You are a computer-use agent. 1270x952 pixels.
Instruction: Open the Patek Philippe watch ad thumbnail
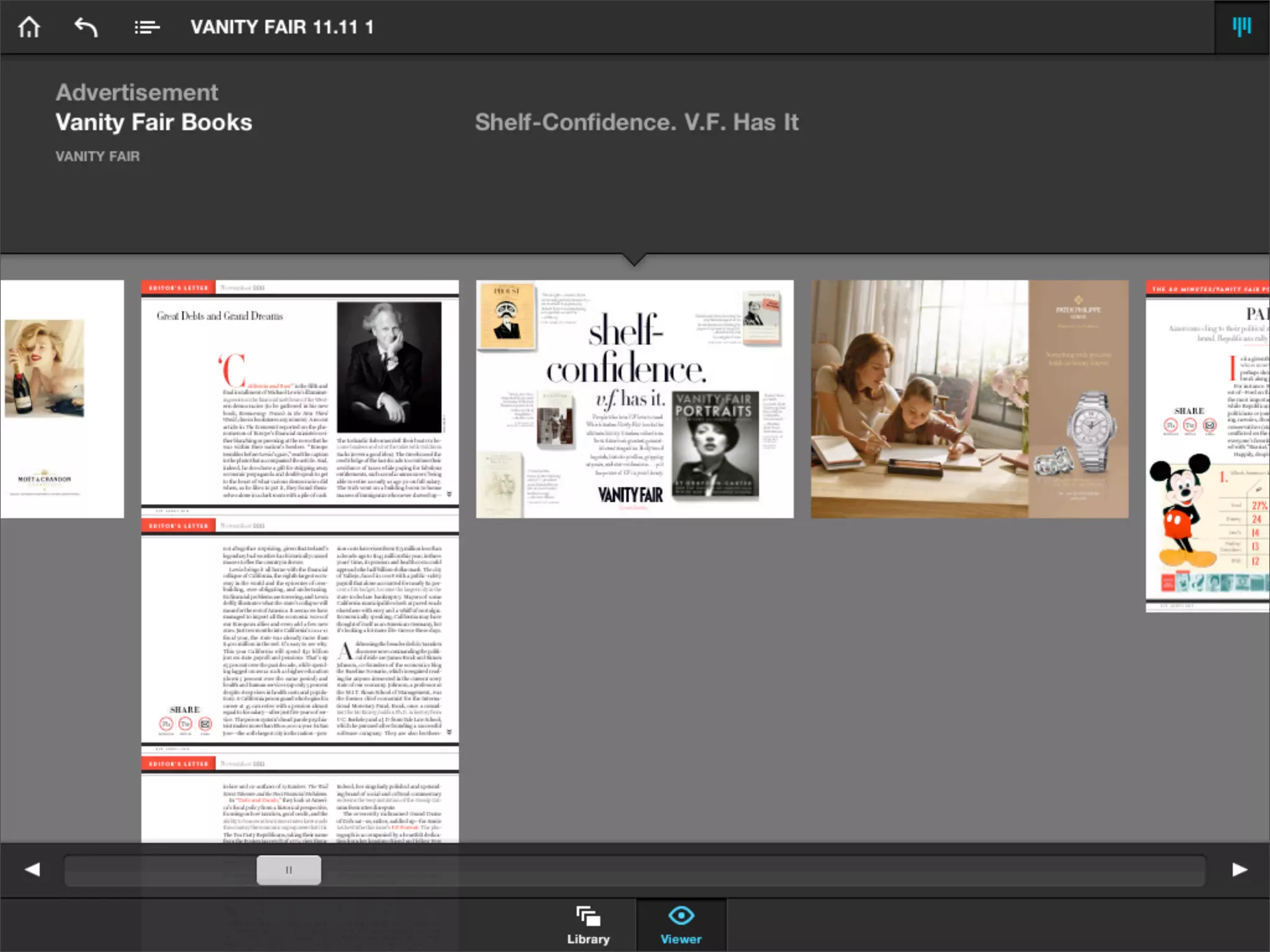point(969,399)
